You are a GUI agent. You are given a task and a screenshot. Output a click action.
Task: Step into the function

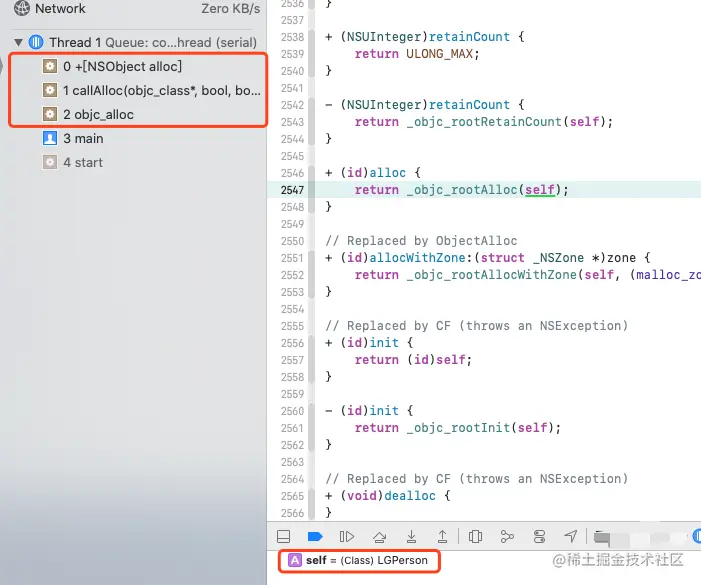tap(411, 536)
